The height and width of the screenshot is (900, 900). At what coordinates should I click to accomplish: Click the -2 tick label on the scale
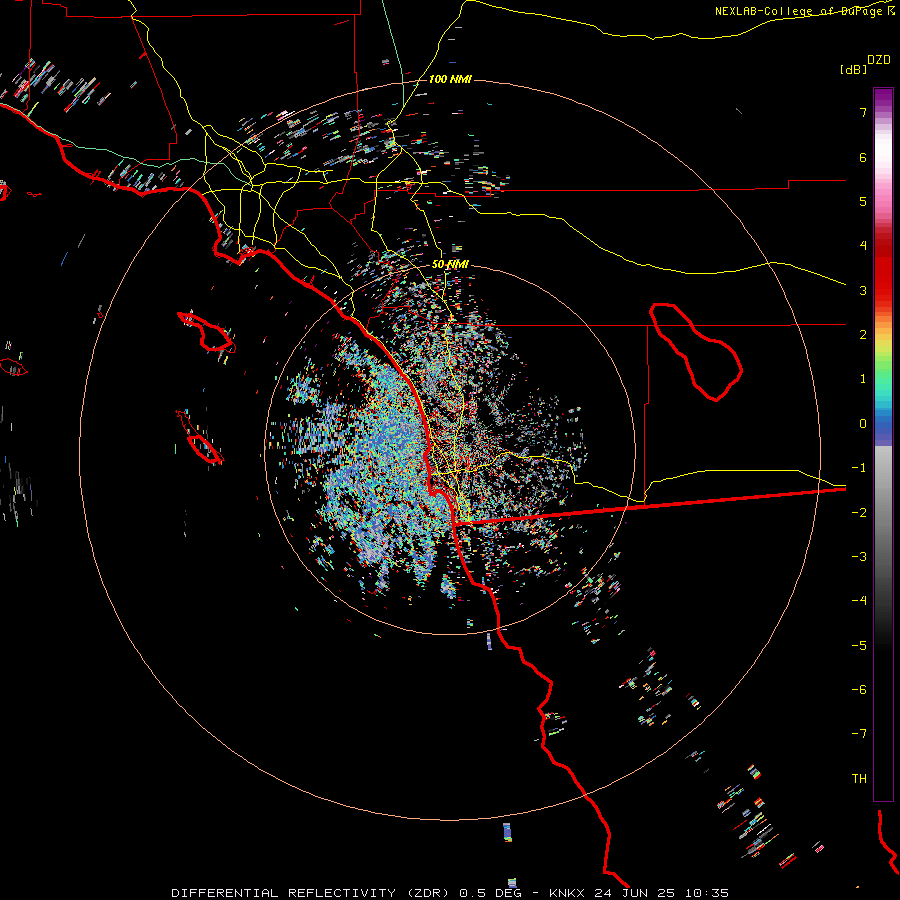859,513
